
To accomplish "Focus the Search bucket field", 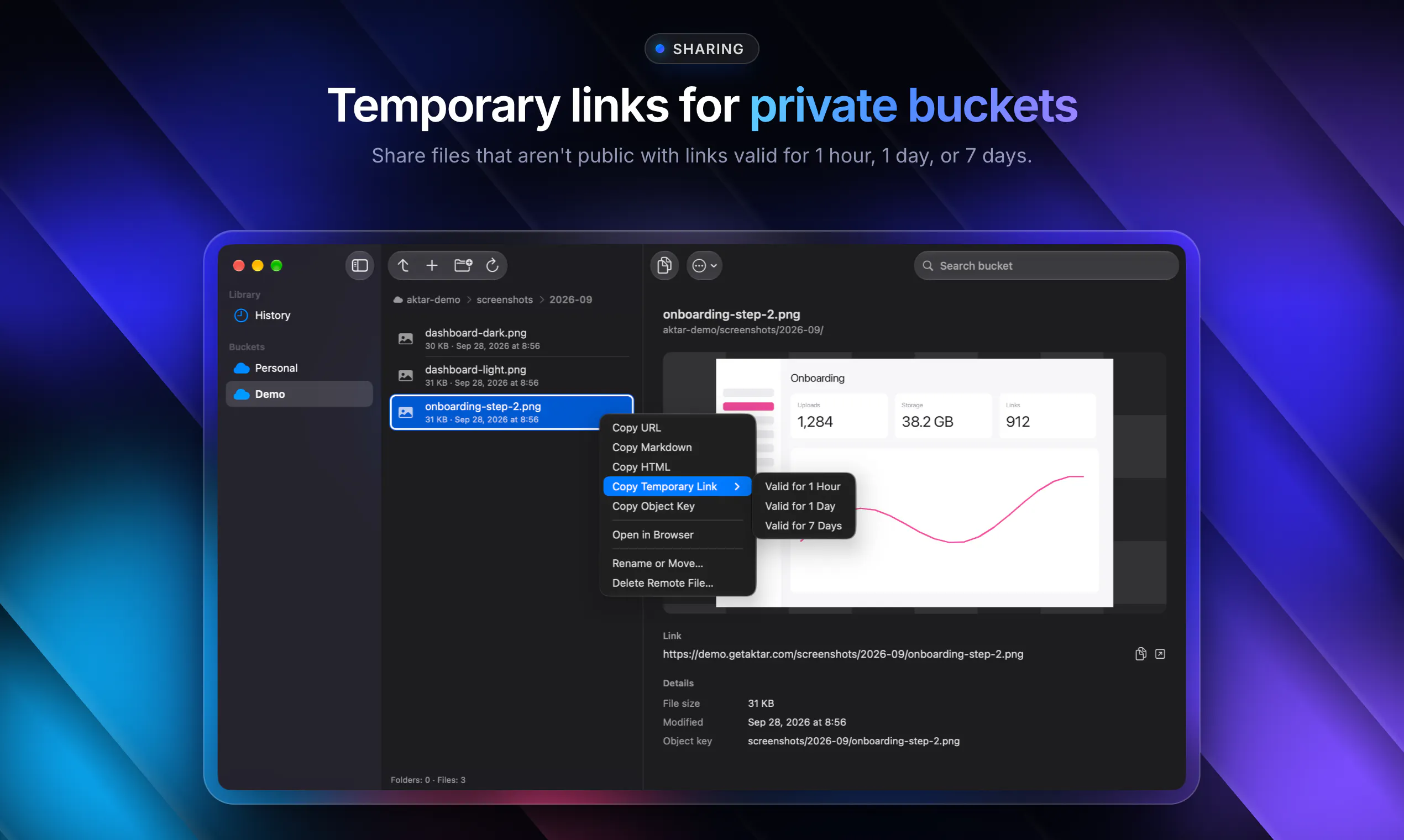I will (1046, 265).
